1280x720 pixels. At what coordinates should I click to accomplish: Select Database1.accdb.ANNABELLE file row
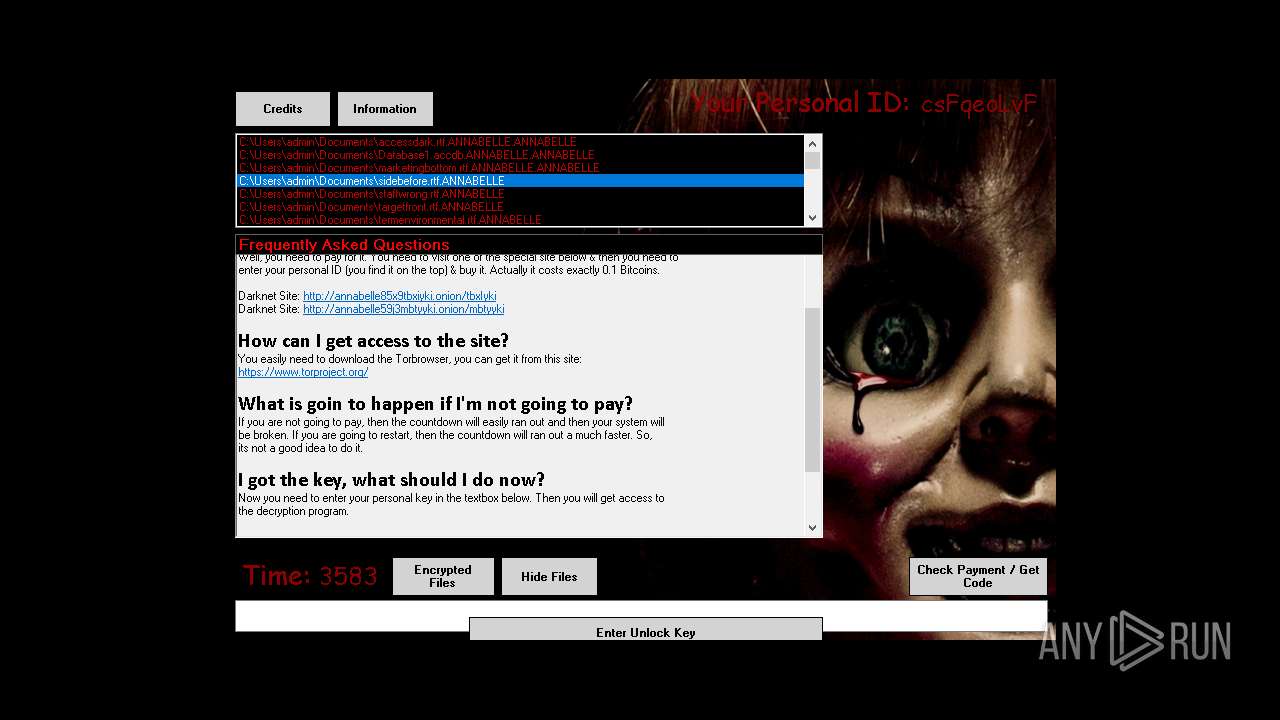click(x=520, y=155)
